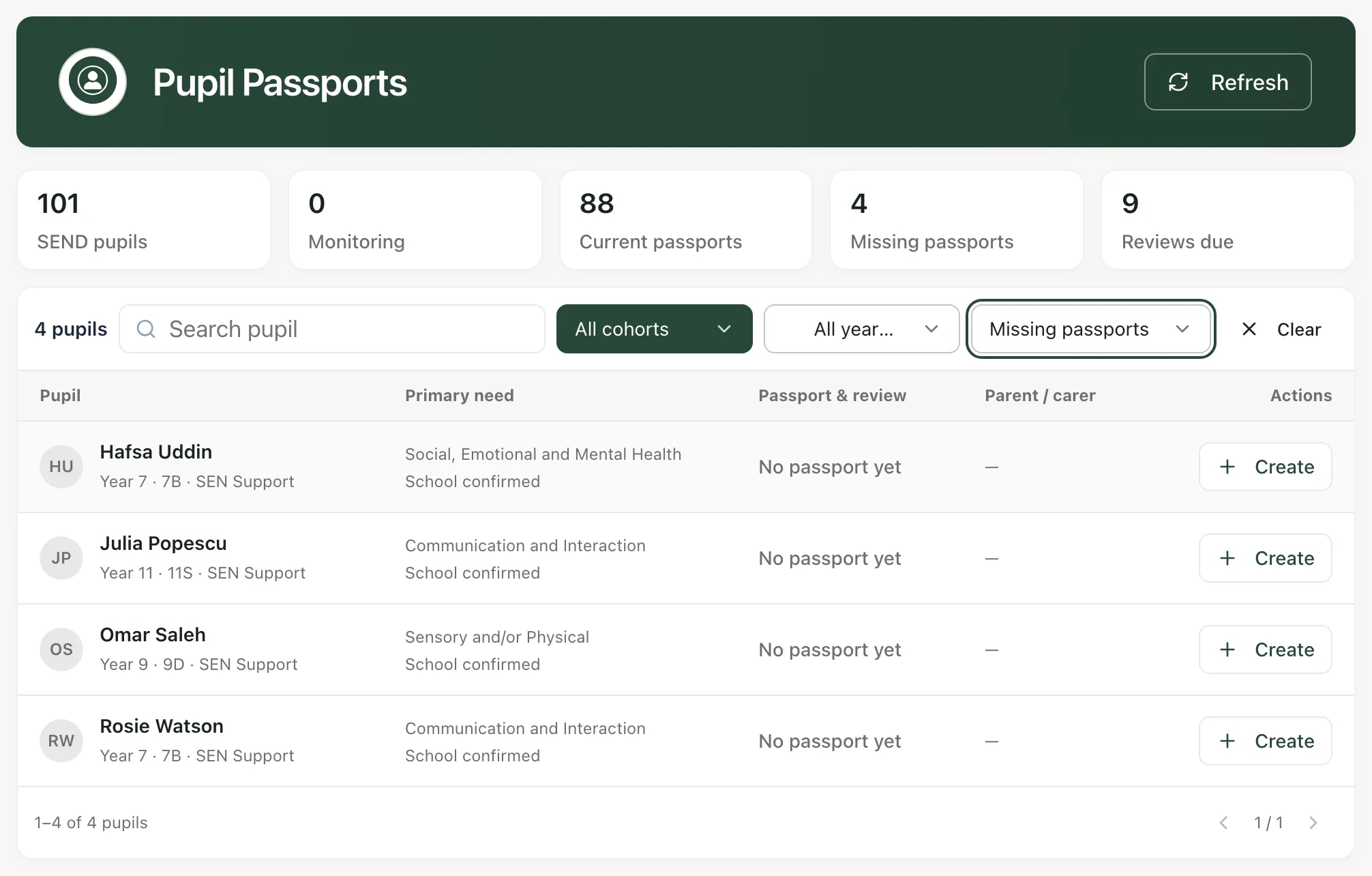
Task: Click the Primary need column header
Action: 460,396
